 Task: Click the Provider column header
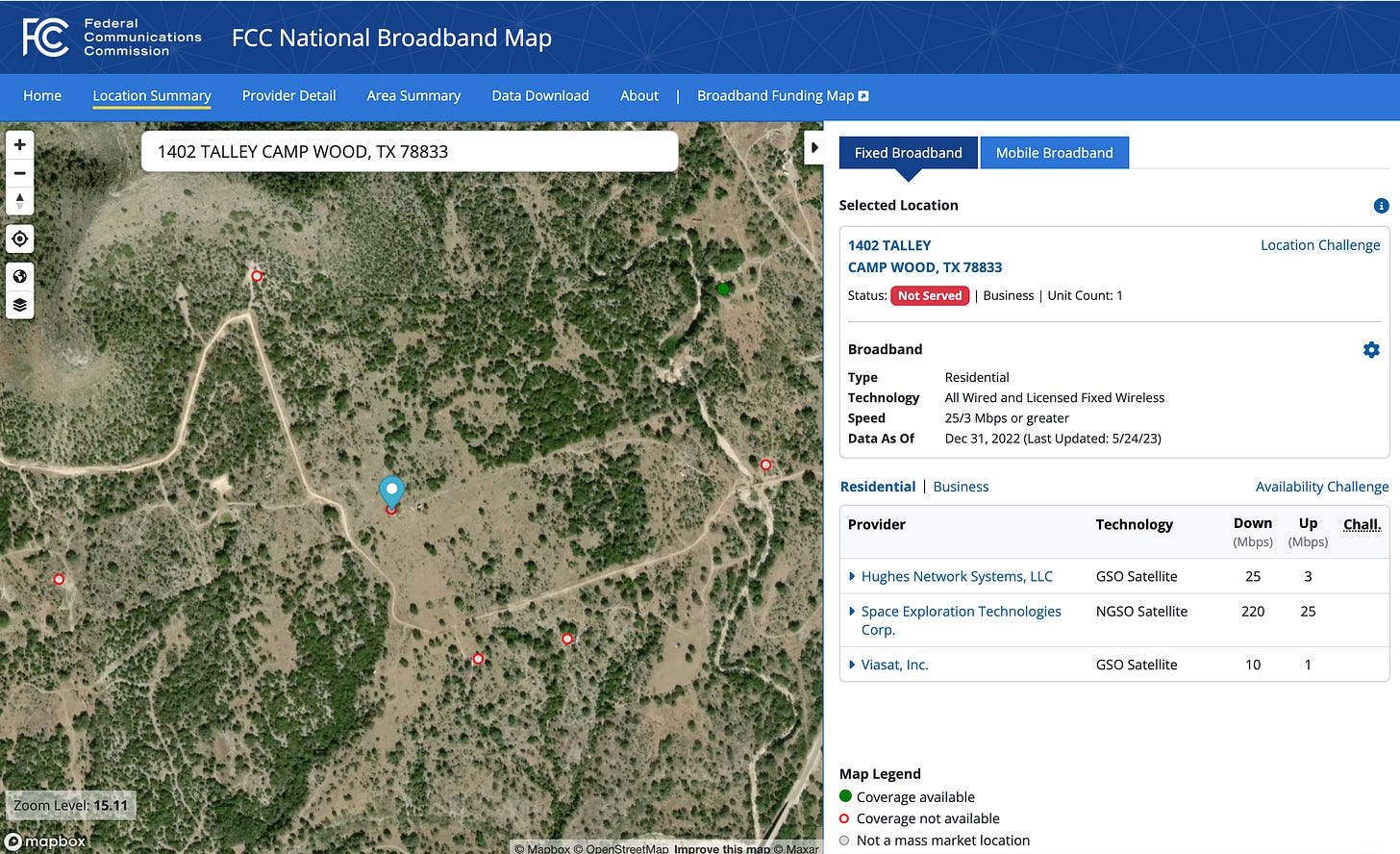point(877,524)
